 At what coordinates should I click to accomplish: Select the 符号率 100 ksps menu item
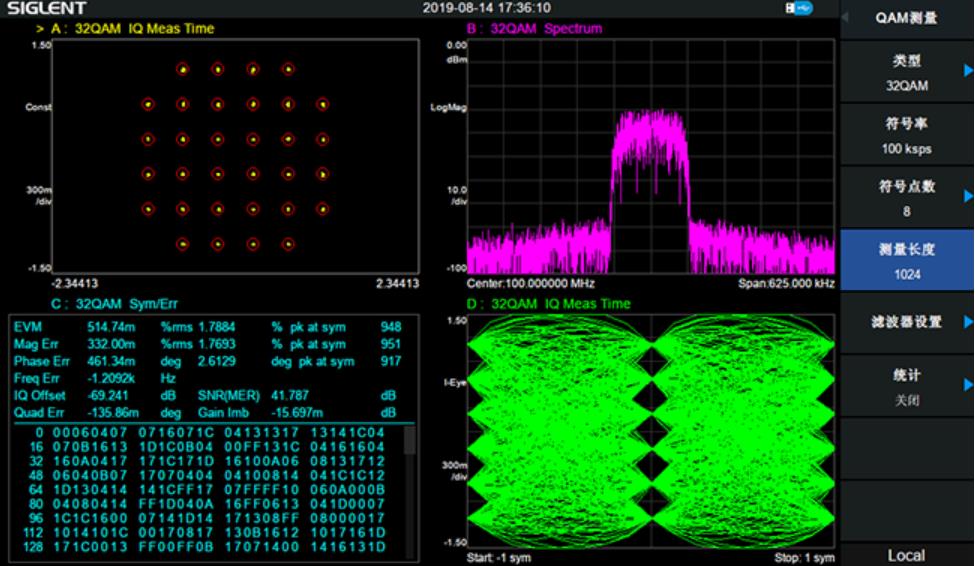click(x=906, y=136)
